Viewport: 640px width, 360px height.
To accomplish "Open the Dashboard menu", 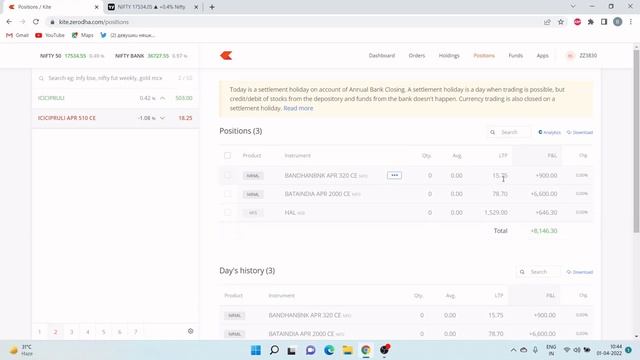I will 382,56.
